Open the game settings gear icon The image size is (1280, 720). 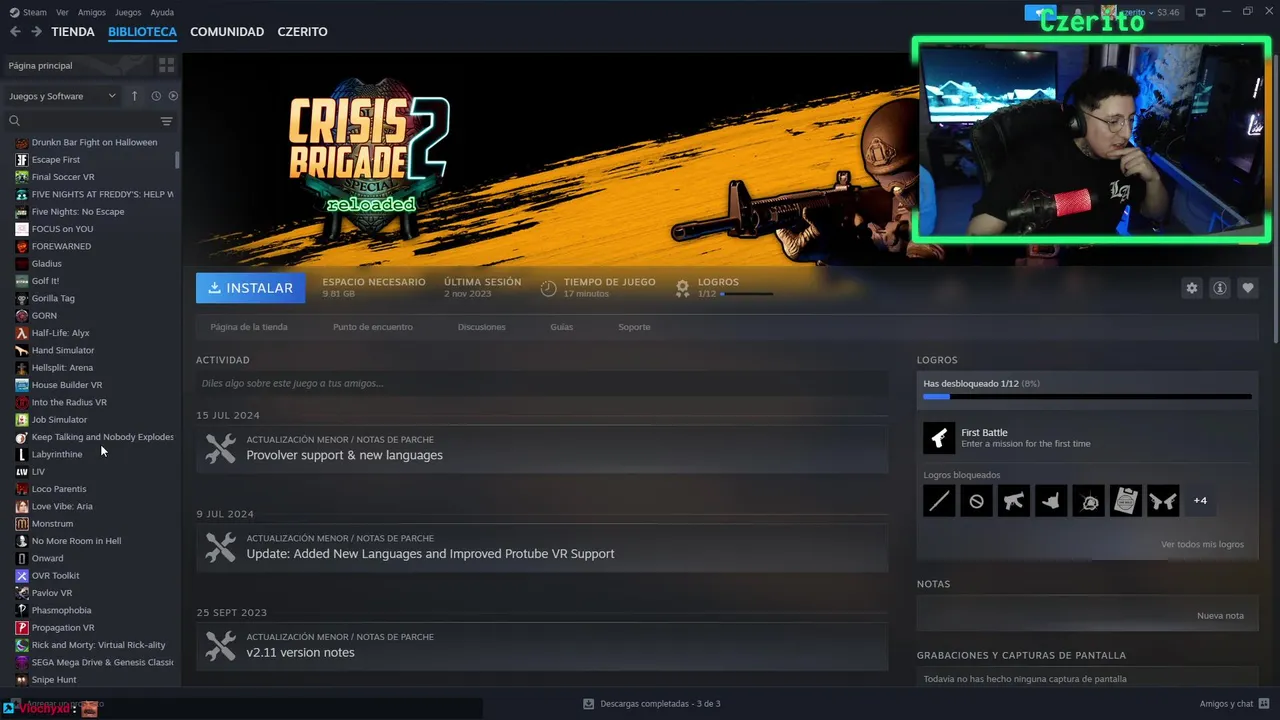[x=1191, y=288]
